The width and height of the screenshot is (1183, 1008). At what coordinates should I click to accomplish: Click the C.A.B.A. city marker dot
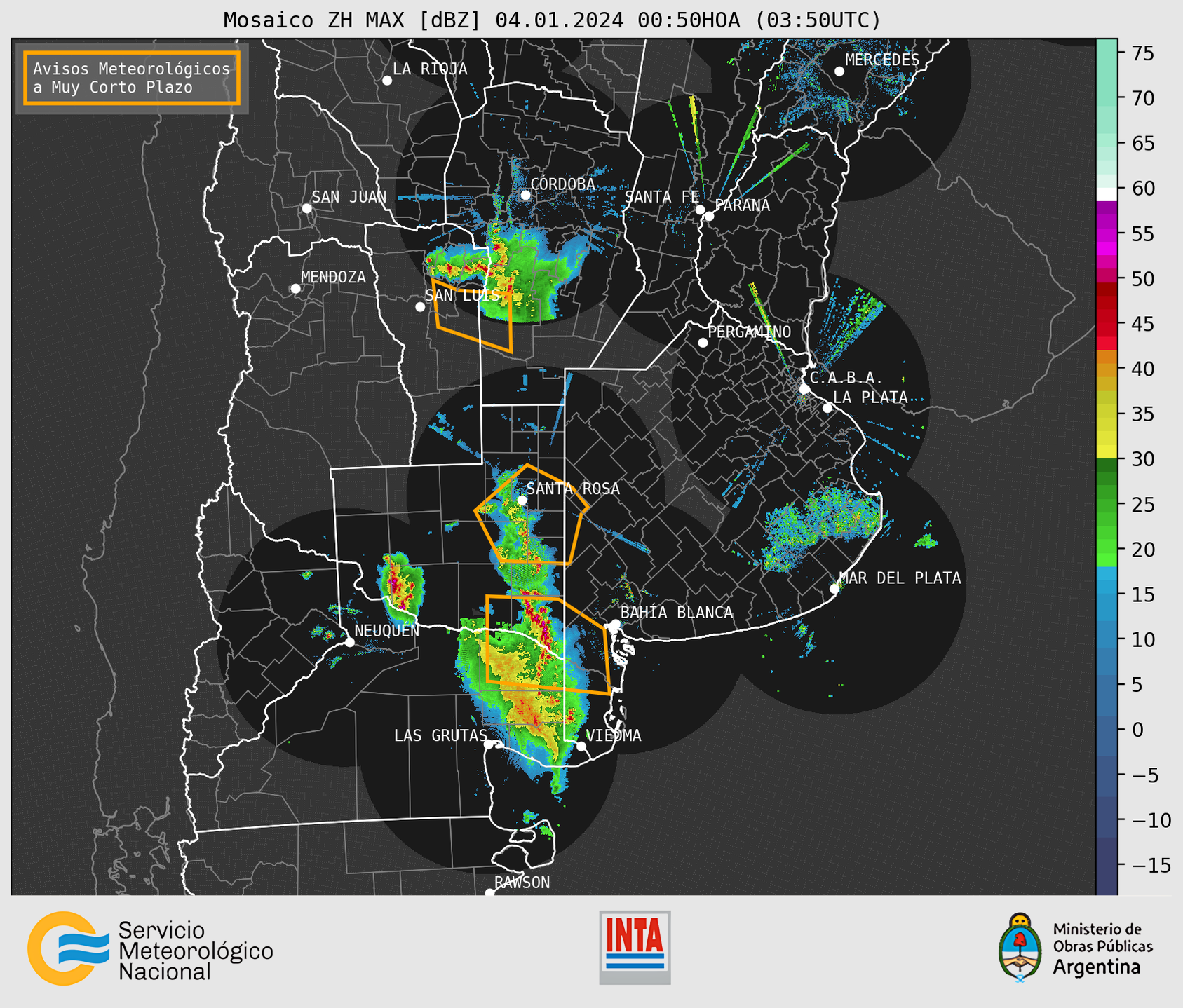(805, 389)
